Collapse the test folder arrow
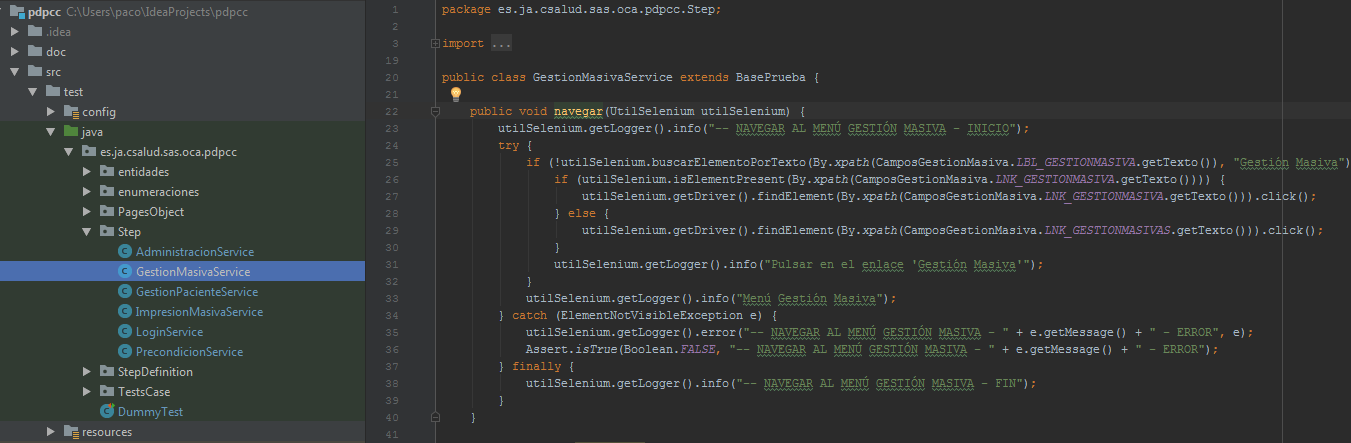Viewport: 1351px width, 443px height. (33, 92)
